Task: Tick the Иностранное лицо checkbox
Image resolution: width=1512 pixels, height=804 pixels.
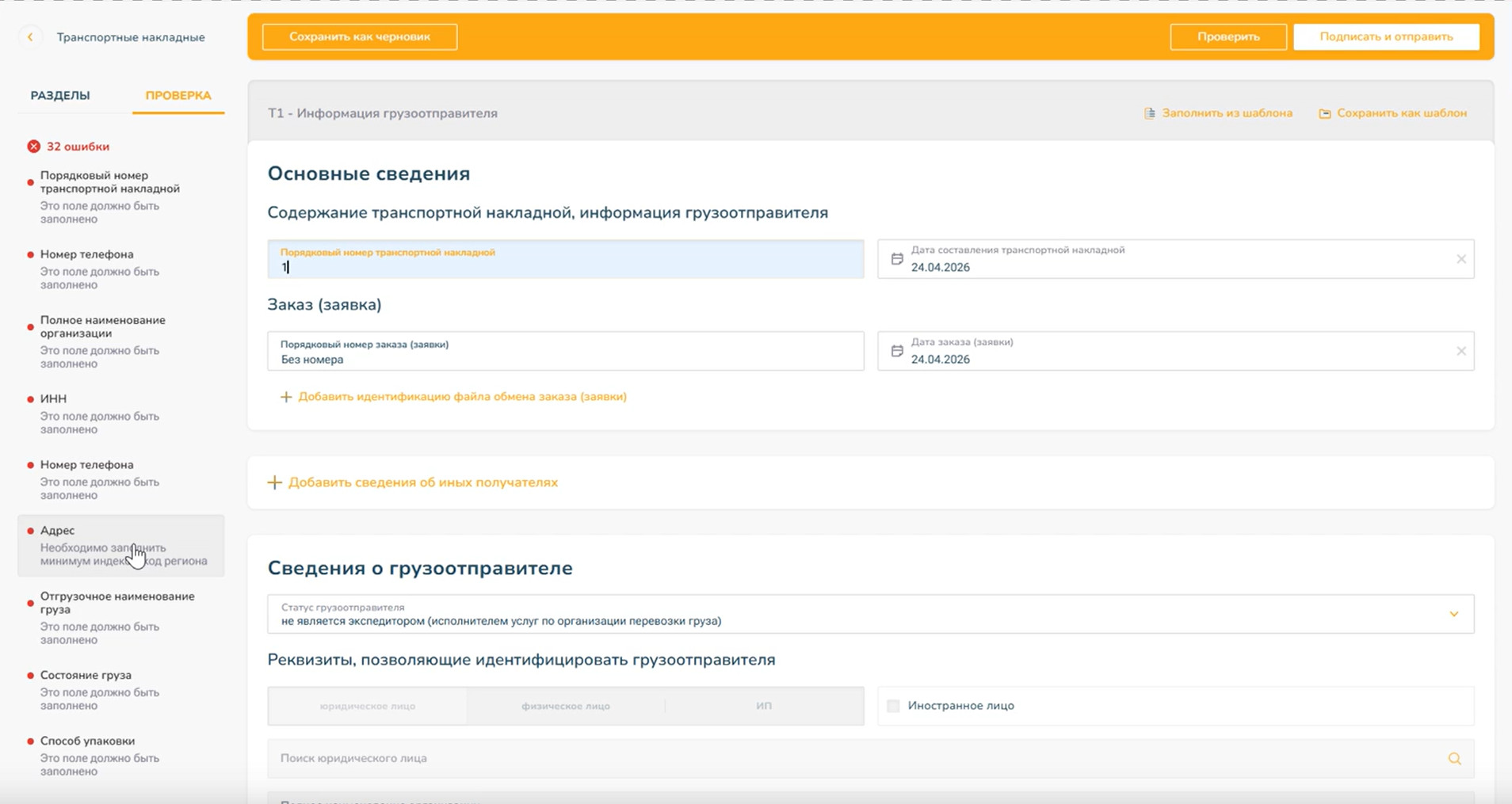Action: [x=893, y=706]
